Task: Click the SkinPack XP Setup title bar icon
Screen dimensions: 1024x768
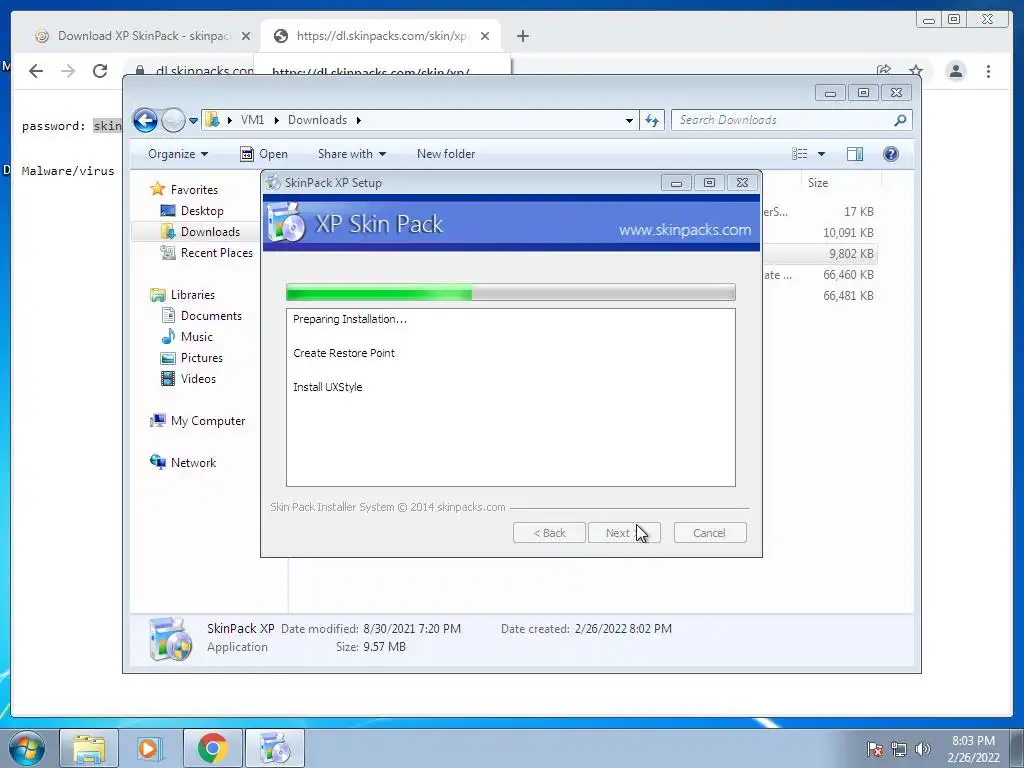Action: tap(273, 183)
